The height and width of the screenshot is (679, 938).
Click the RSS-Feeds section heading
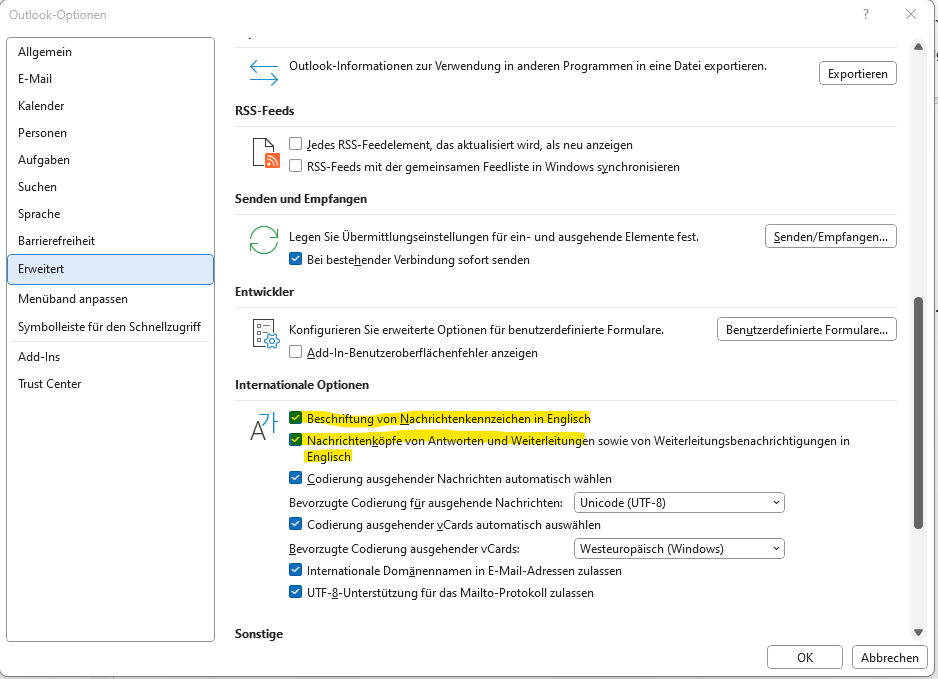pyautogui.click(x=264, y=111)
